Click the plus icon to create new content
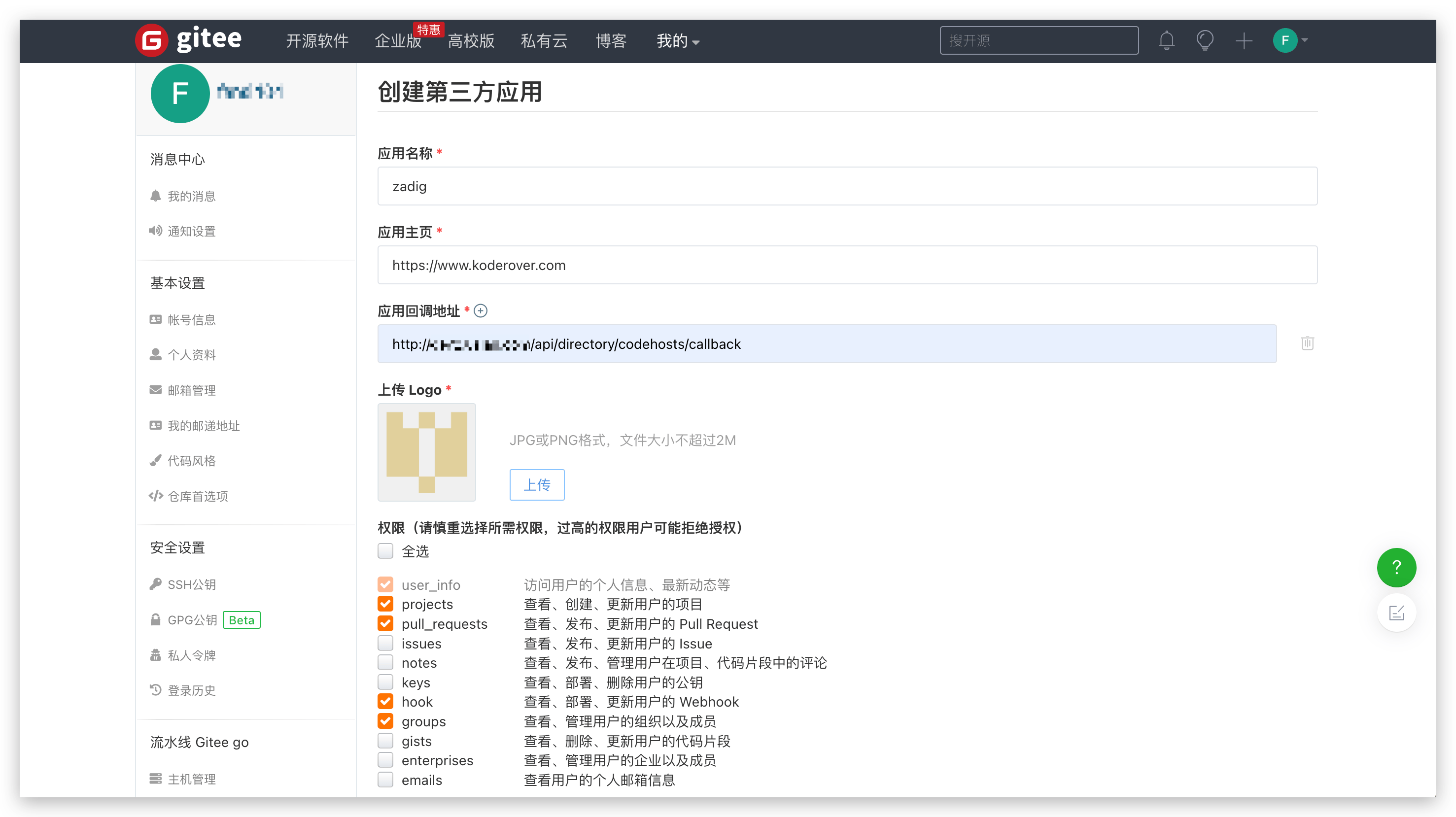 (x=1243, y=40)
